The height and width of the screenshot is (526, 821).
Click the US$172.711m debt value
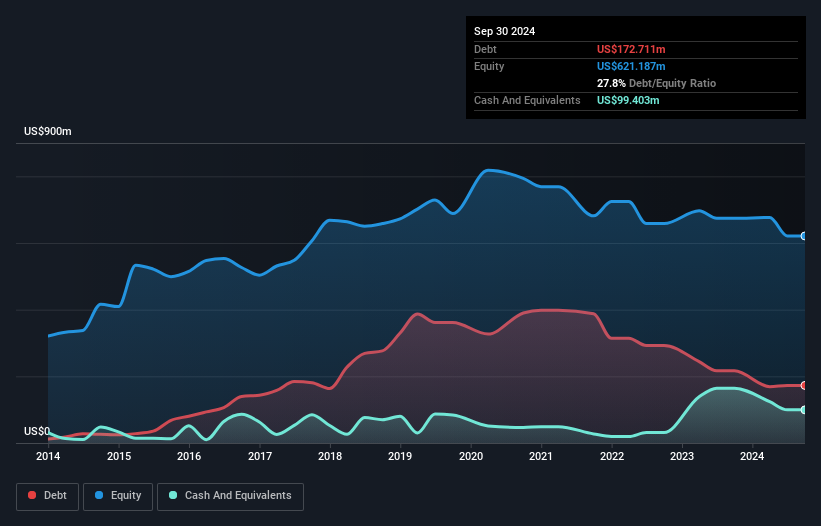(631, 49)
